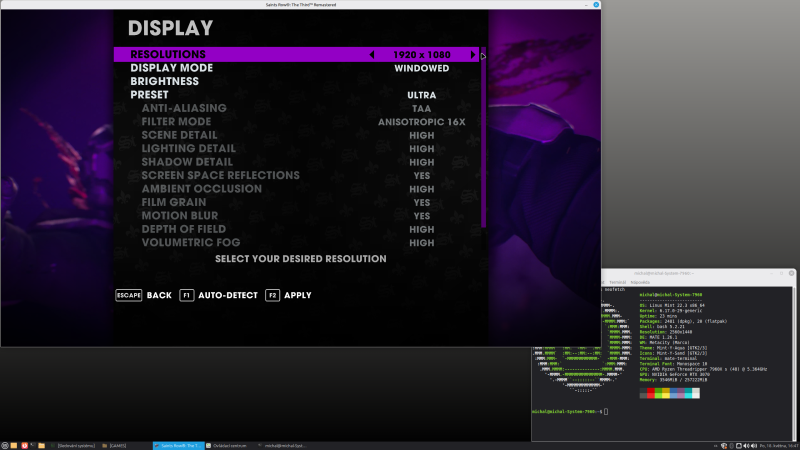Select the Lighting Detail row
The height and width of the screenshot is (450, 800).
(x=296, y=148)
